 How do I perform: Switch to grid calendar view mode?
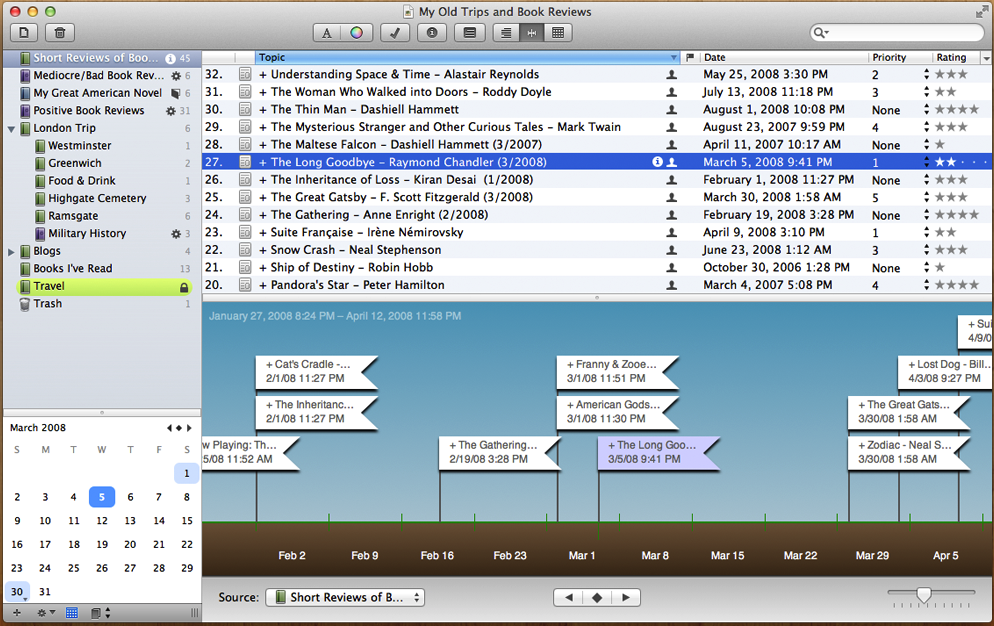(x=558, y=33)
